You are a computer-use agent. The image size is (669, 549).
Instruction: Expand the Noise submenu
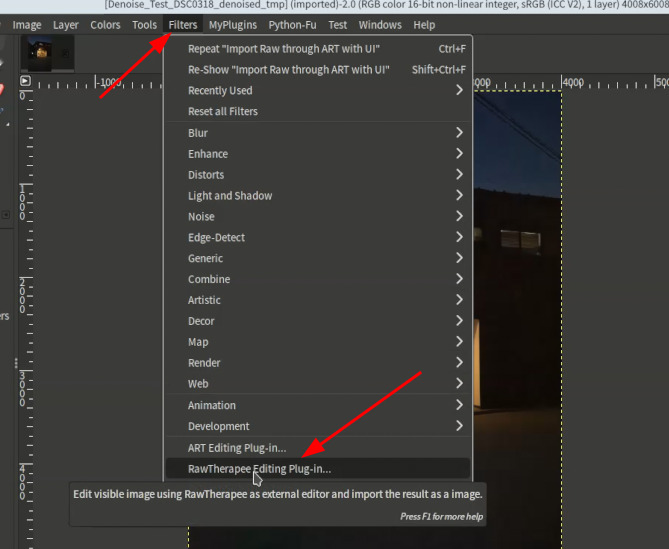[318, 217]
